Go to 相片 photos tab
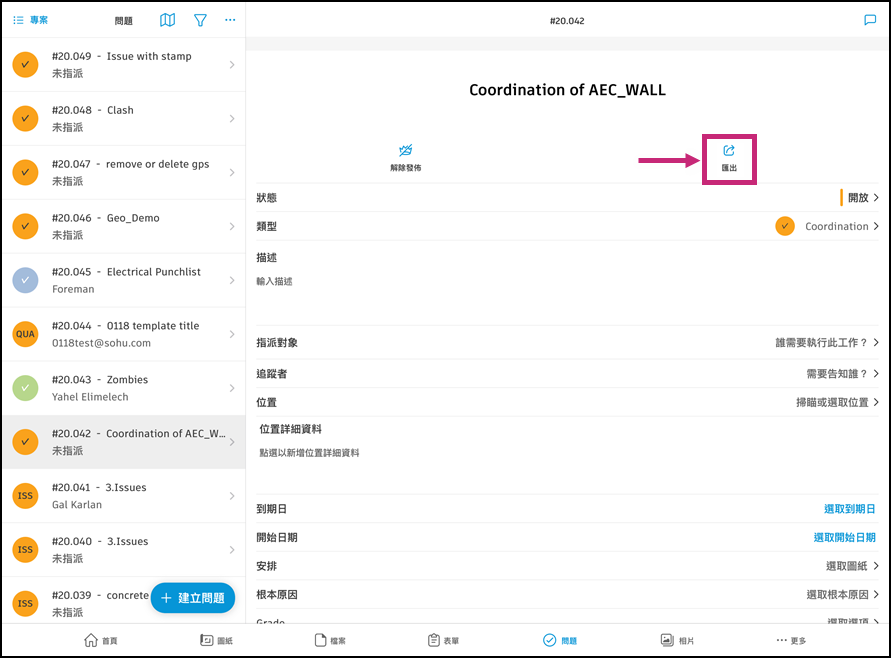The width and height of the screenshot is (891, 658). point(677,640)
